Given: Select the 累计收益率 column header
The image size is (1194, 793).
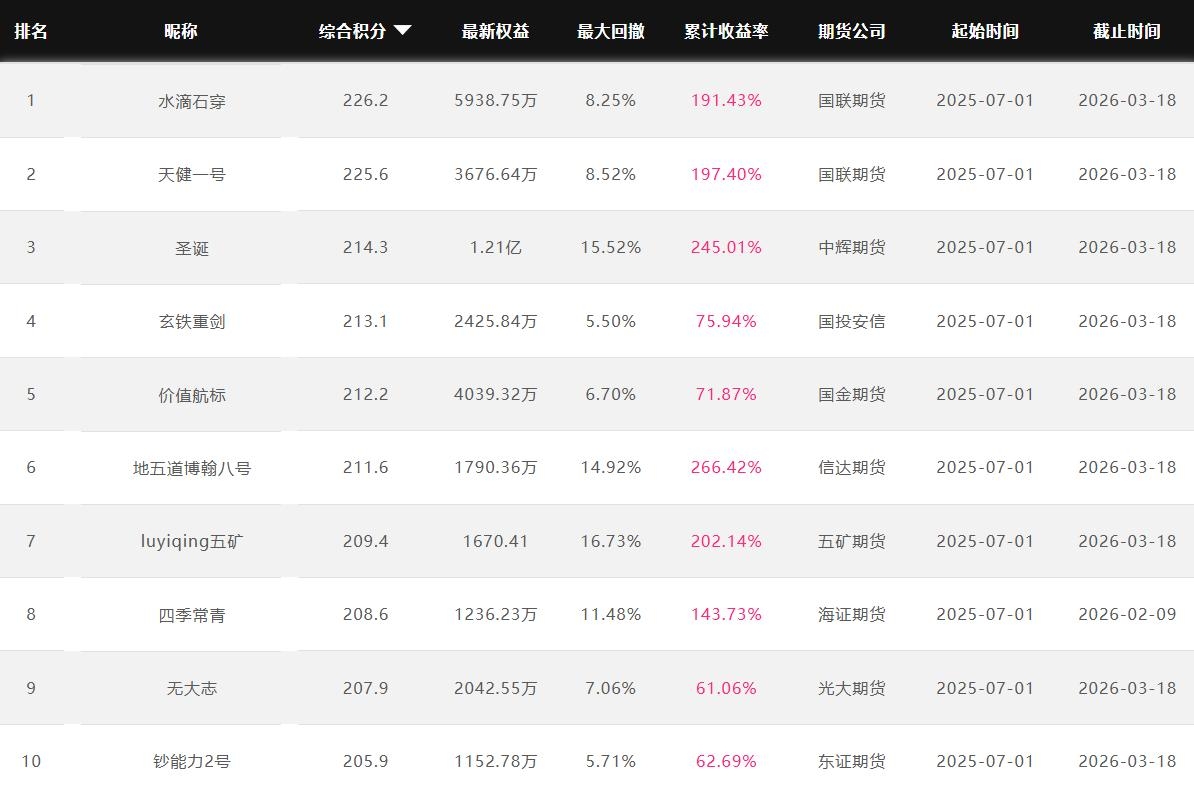Looking at the screenshot, I should [726, 31].
